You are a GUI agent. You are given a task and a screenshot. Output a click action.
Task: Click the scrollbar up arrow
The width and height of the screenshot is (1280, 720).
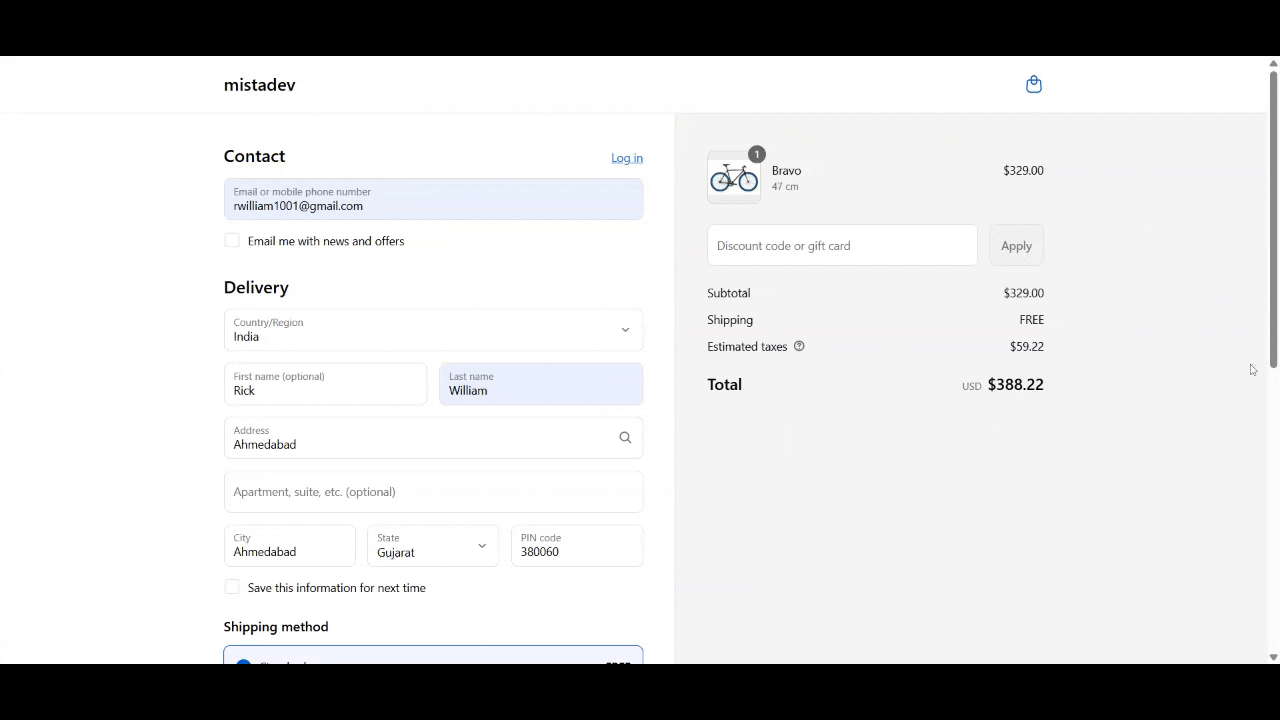1273,64
